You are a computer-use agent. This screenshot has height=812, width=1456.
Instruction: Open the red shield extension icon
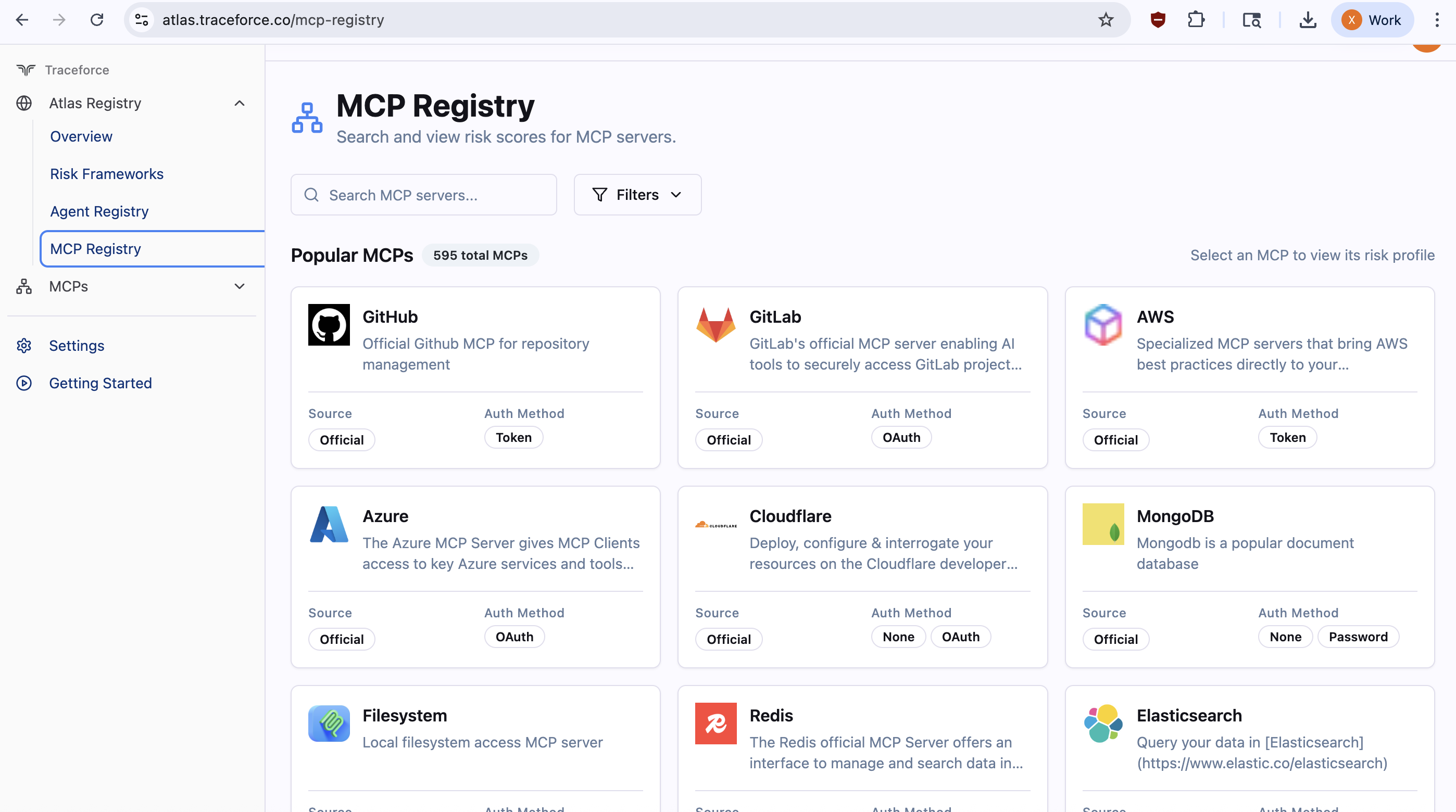coord(1158,20)
